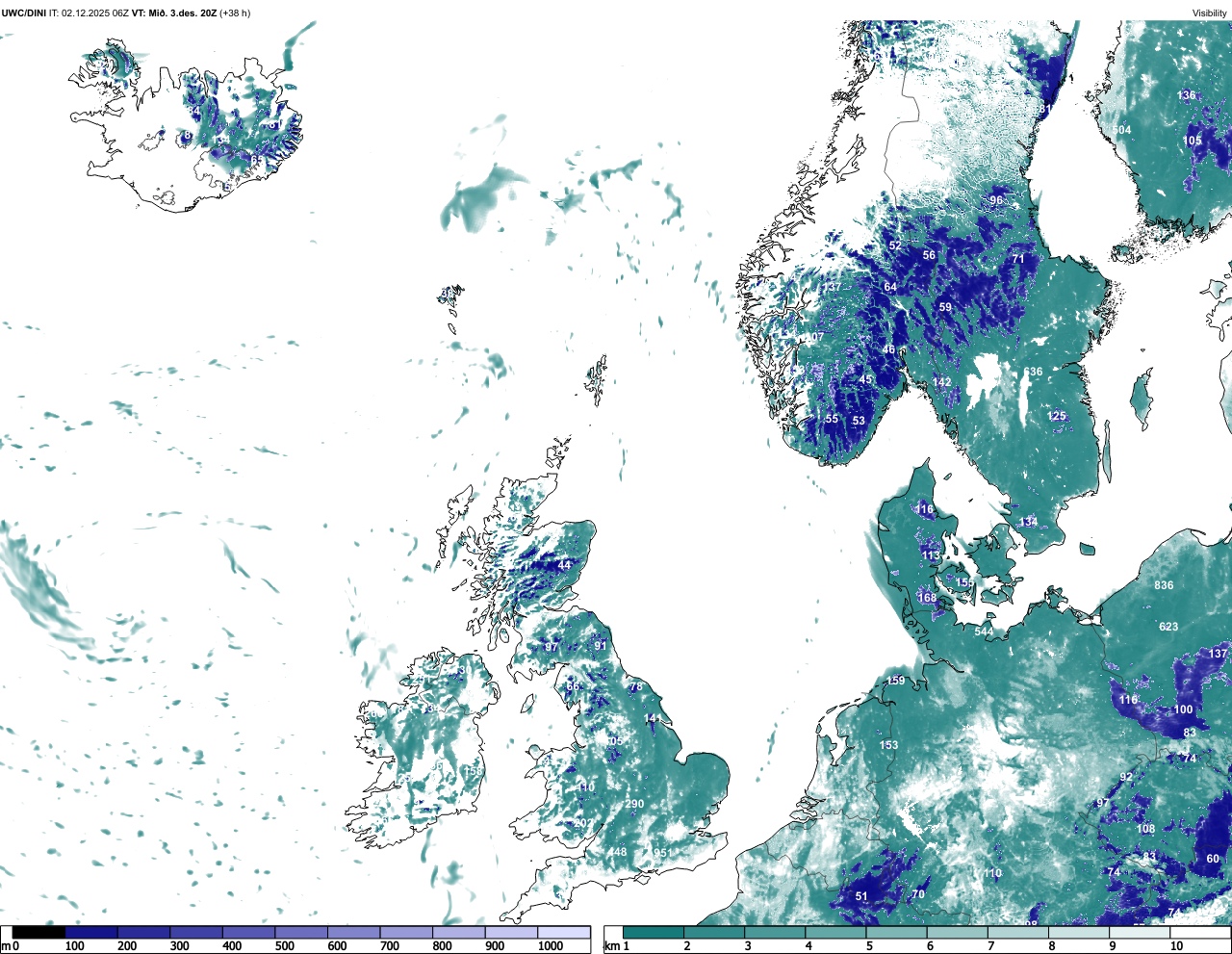
Task: Click the "km" unit label on legend
Action: tap(611, 946)
